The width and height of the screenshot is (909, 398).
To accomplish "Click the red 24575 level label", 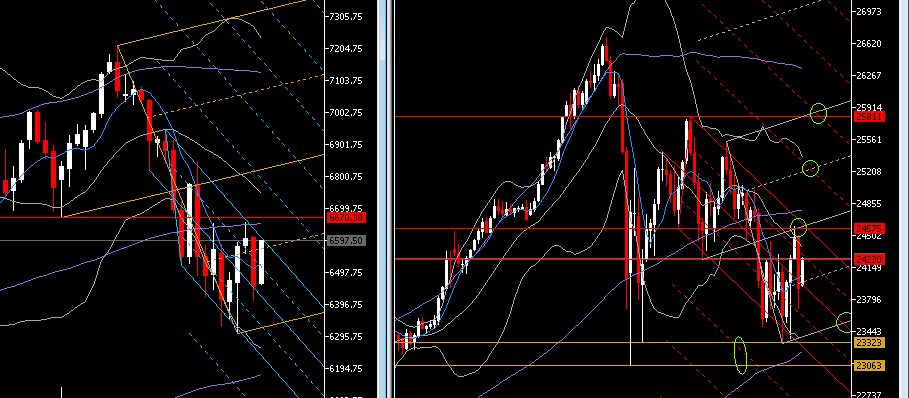I will (x=869, y=229).
